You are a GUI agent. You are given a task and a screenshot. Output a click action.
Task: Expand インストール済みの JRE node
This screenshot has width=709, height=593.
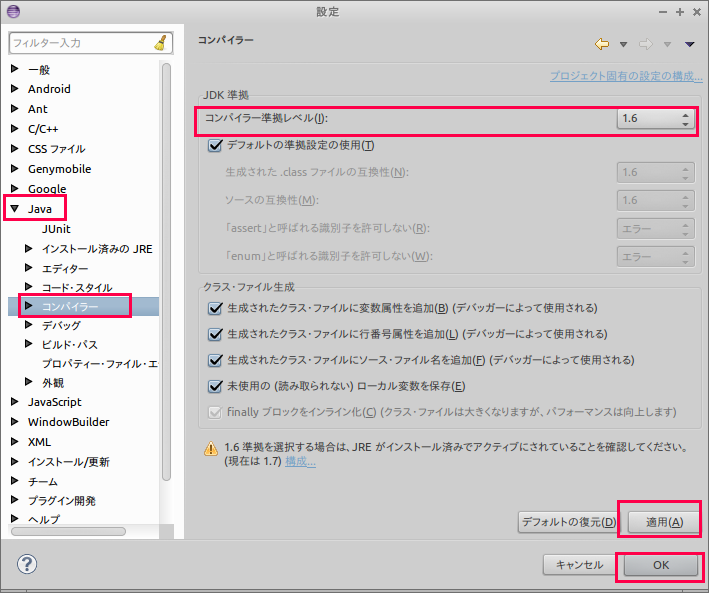(x=28, y=248)
